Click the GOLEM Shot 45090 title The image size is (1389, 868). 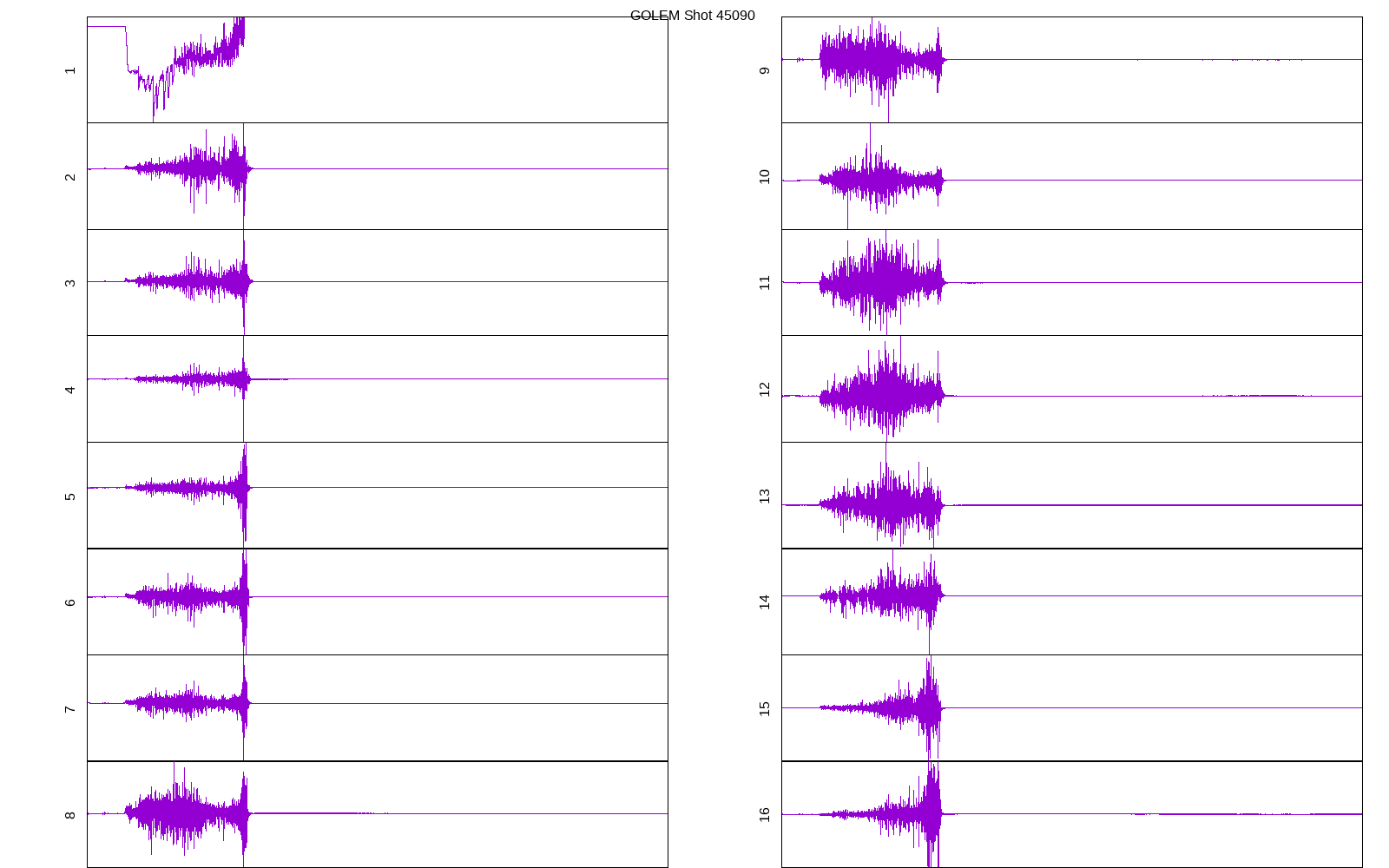click(692, 16)
